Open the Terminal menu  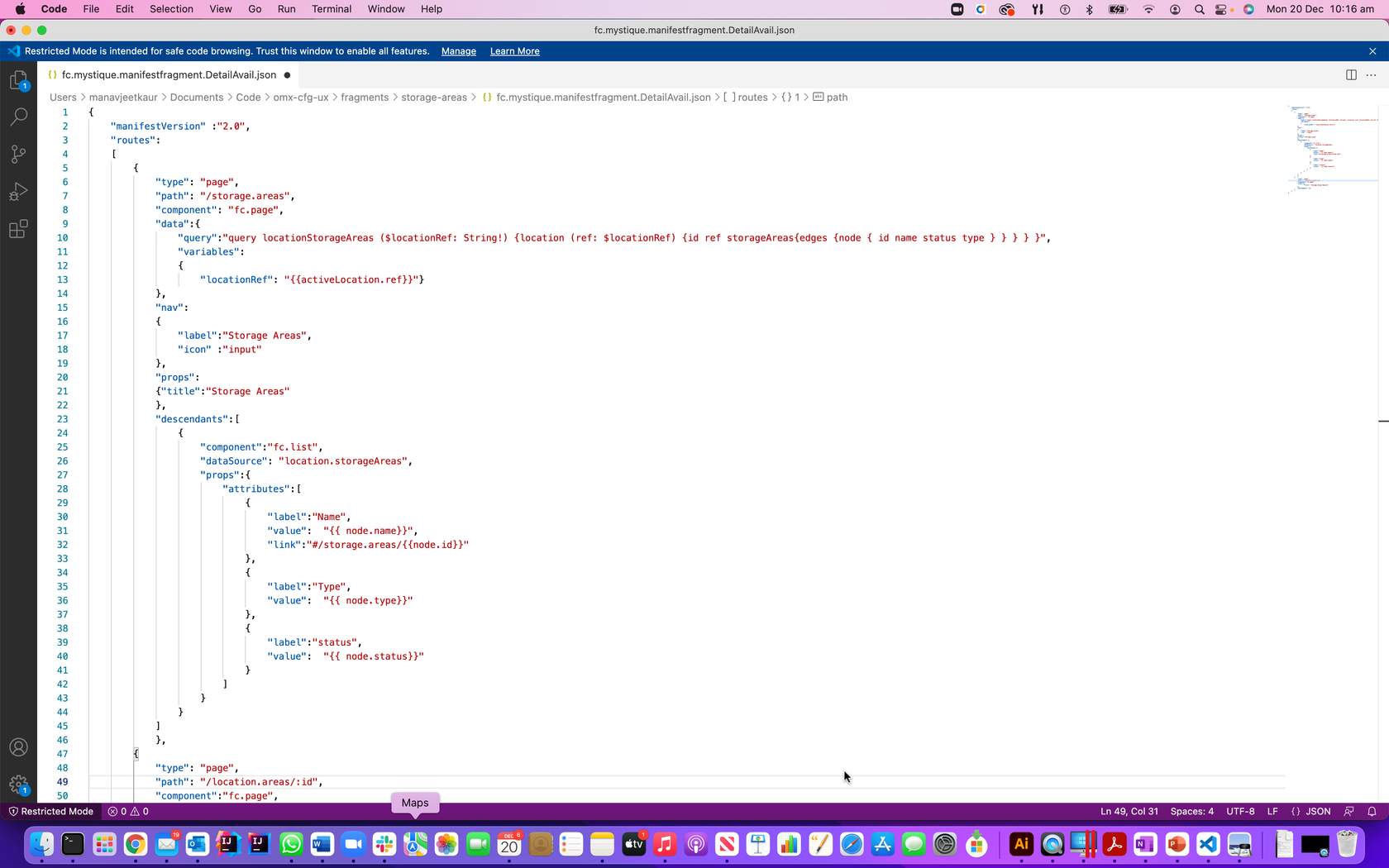coord(332,9)
